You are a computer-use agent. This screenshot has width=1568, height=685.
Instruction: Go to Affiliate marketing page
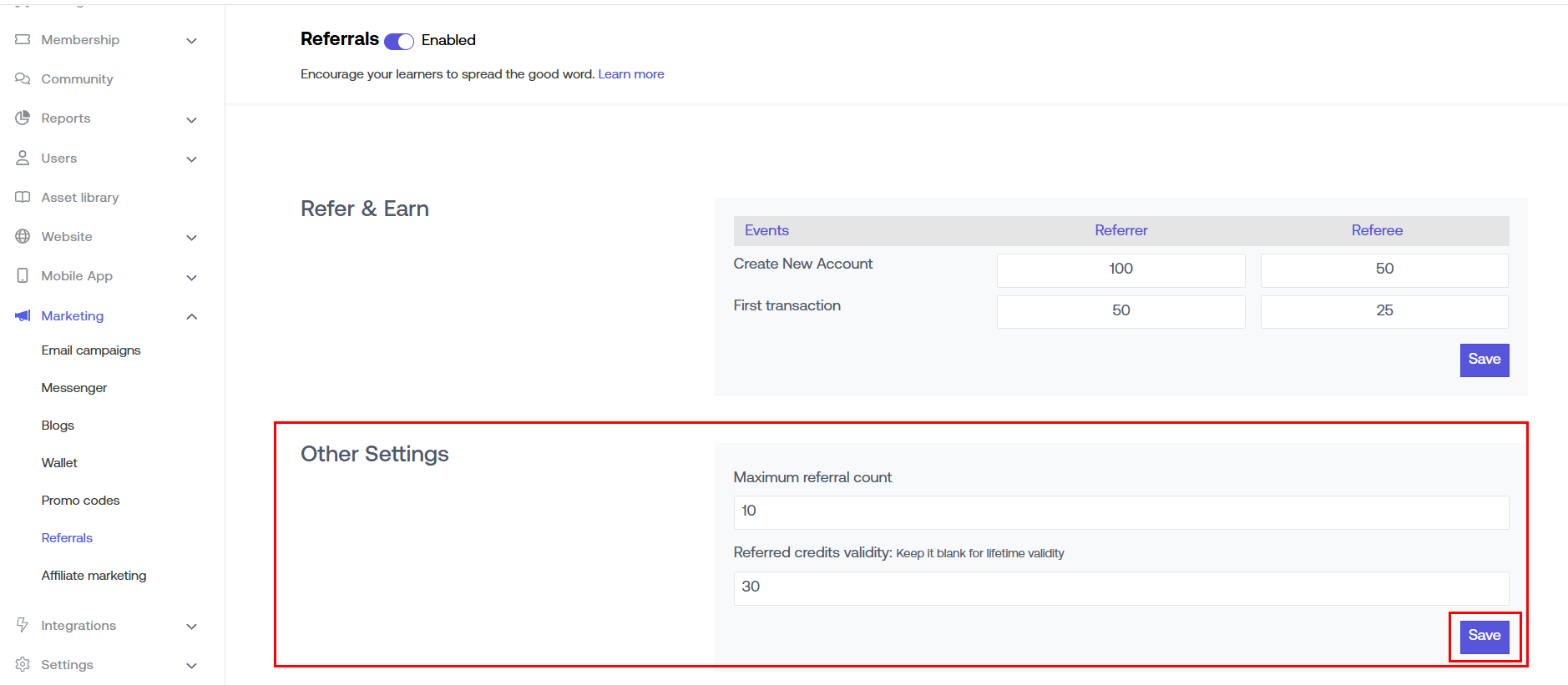[x=94, y=576]
